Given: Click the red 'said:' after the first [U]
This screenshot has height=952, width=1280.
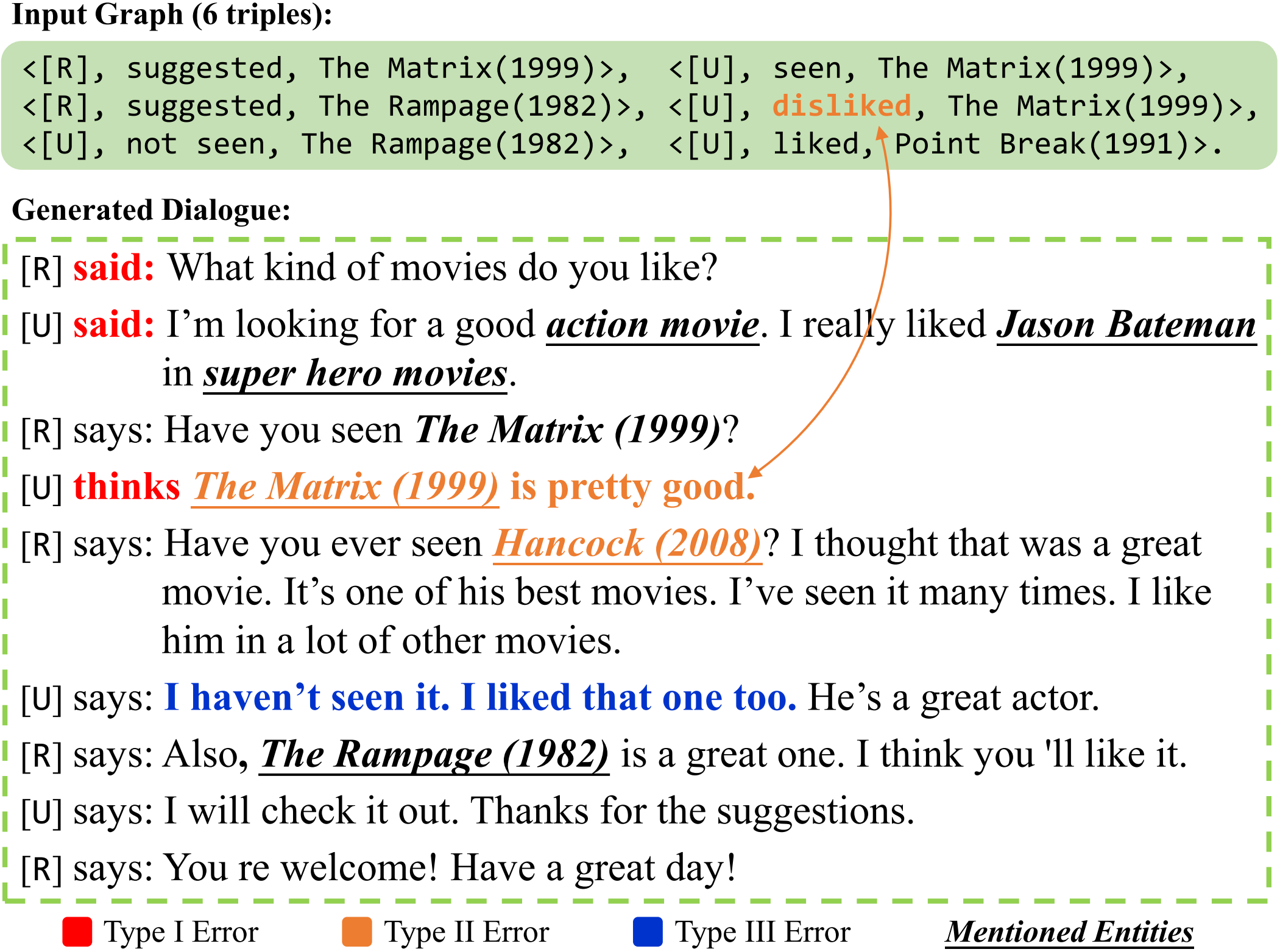Looking at the screenshot, I should pyautogui.click(x=114, y=325).
